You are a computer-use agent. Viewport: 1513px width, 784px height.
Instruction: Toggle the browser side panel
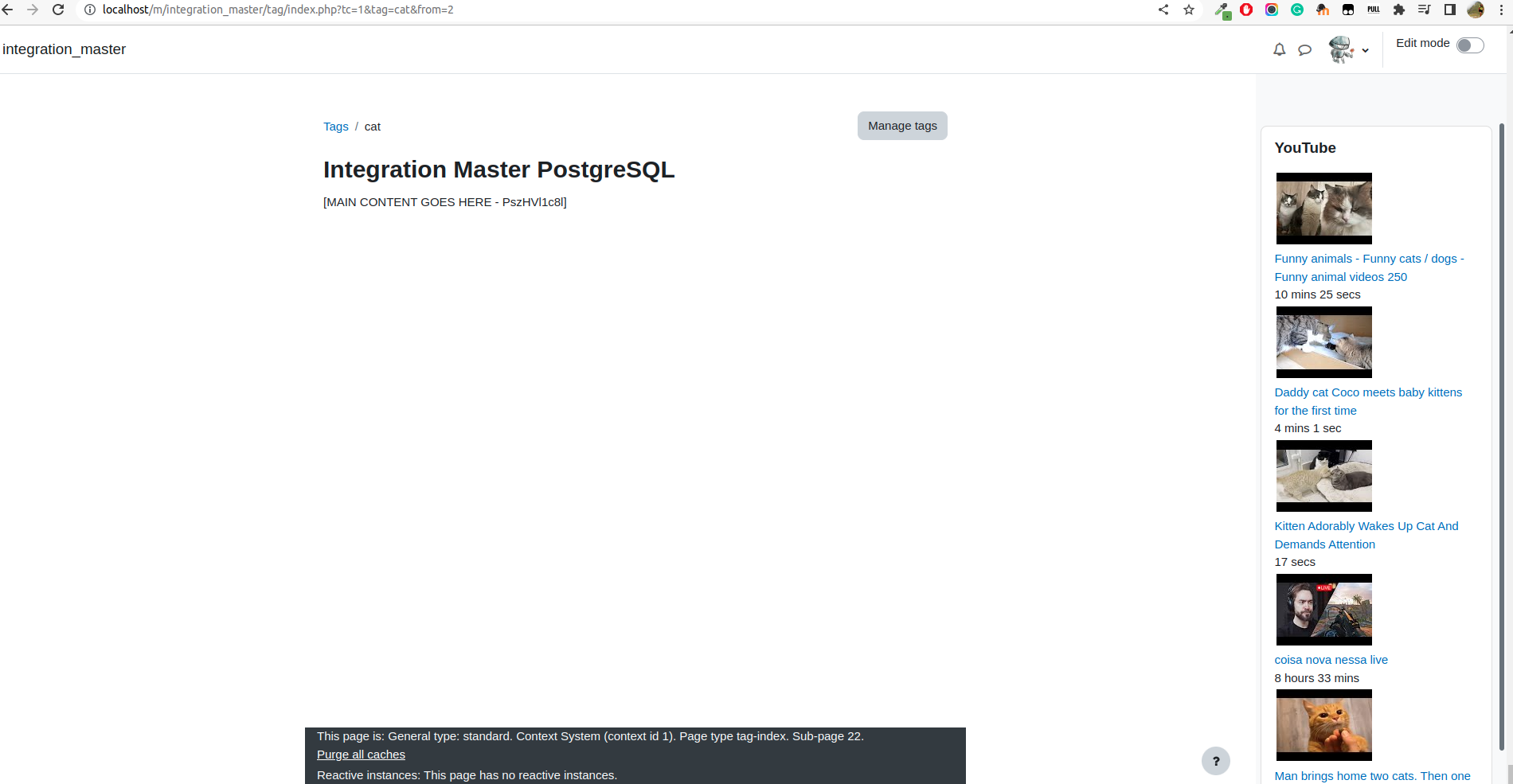click(x=1450, y=10)
